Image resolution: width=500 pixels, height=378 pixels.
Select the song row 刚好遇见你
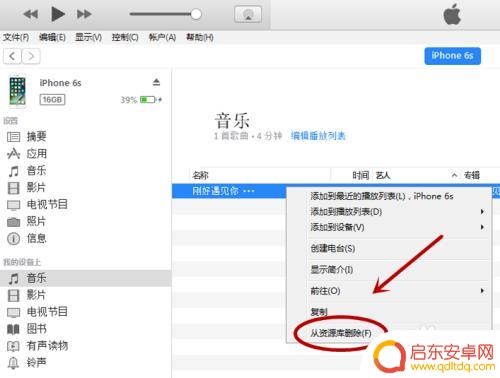point(229,191)
